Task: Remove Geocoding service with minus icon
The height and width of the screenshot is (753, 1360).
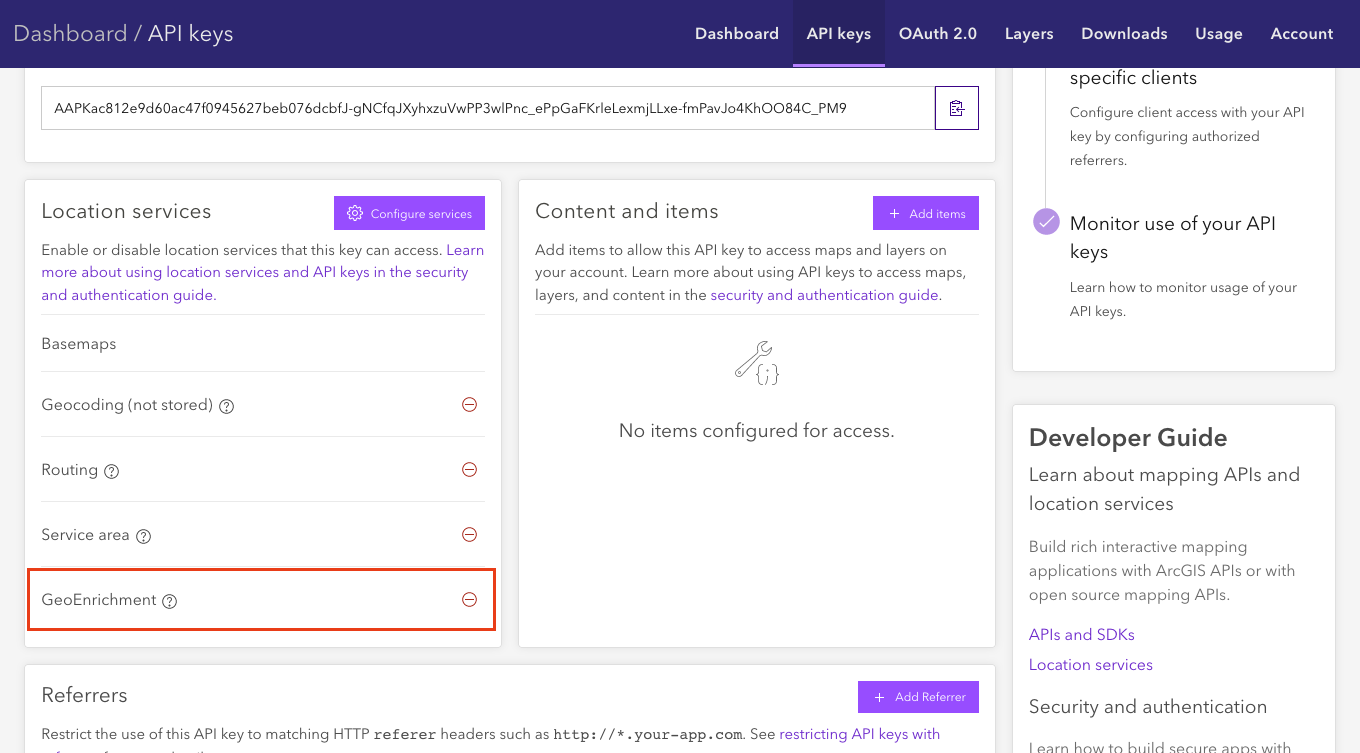Action: click(x=469, y=405)
